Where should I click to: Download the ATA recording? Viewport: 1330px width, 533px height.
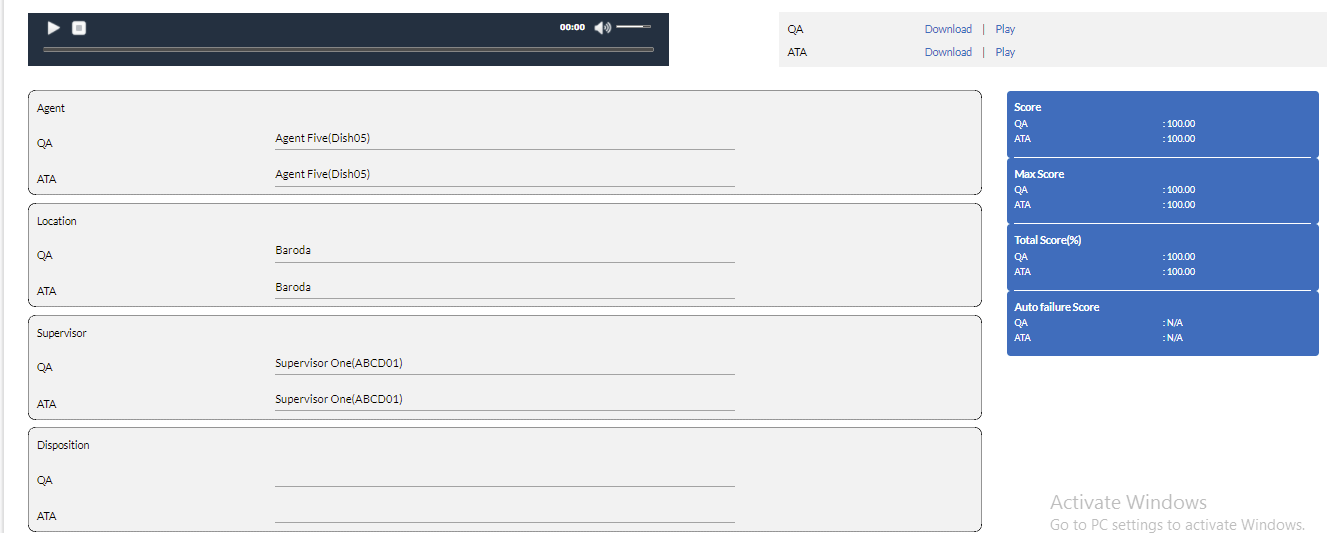948,52
